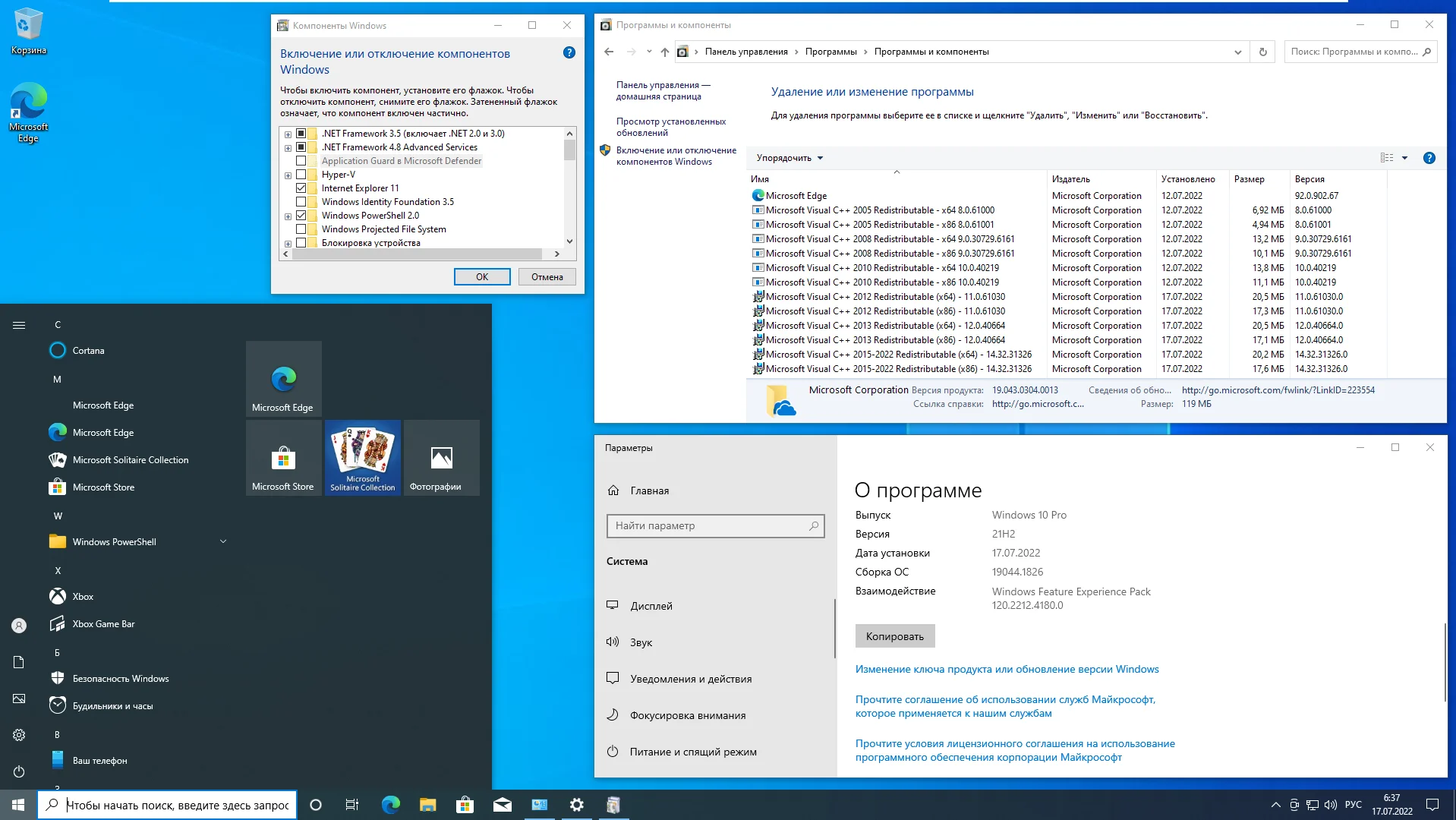Toggle .NET Framework 4.8 Advanced Services checkbox
Screen dimensions: 1456x820
pyautogui.click(x=301, y=147)
